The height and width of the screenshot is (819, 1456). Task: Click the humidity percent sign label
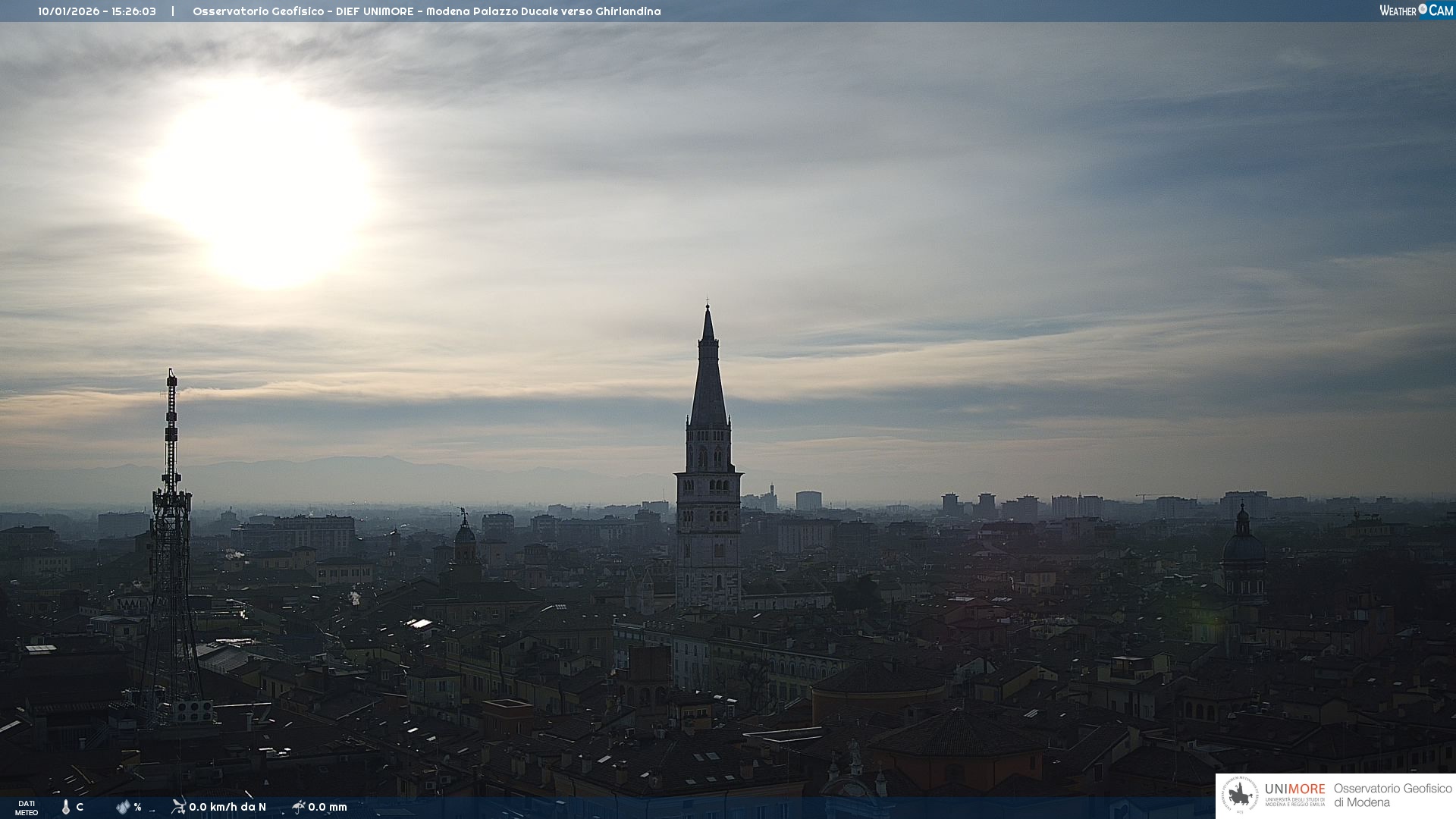pyautogui.click(x=137, y=807)
